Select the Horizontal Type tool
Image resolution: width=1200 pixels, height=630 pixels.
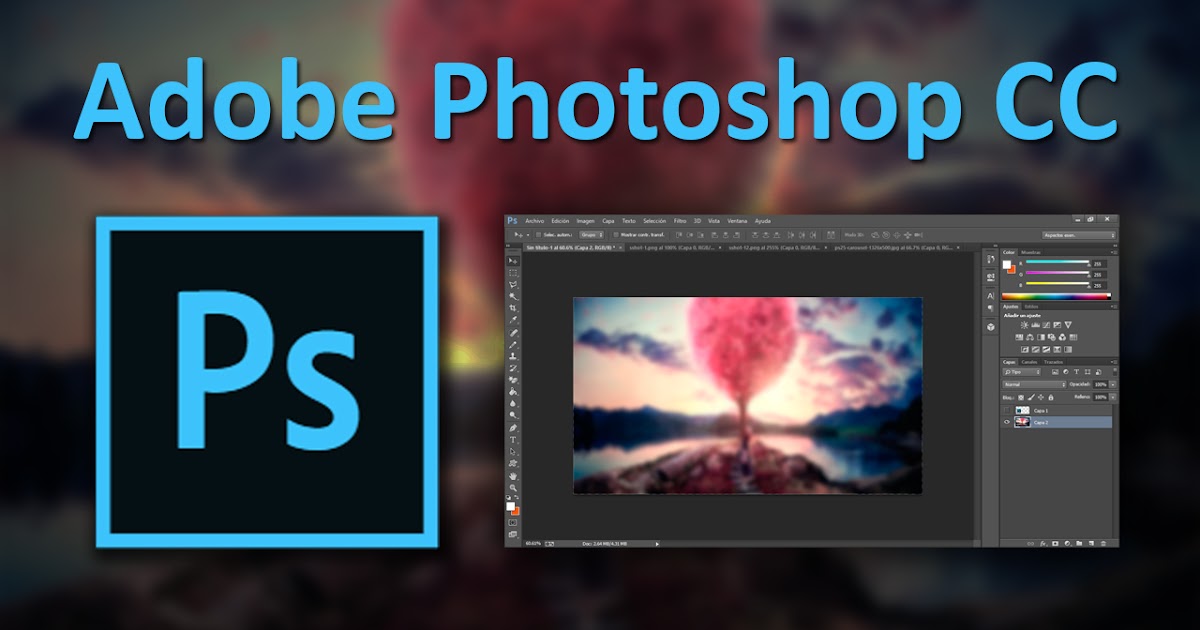[513, 440]
